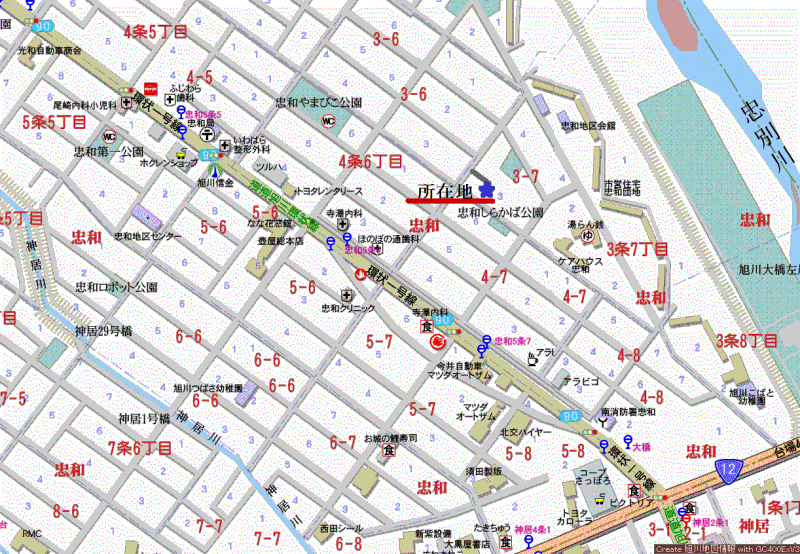Select the 忠和地区会館 label
Image resolution: width=800 pixels, height=554 pixels.
(x=588, y=125)
